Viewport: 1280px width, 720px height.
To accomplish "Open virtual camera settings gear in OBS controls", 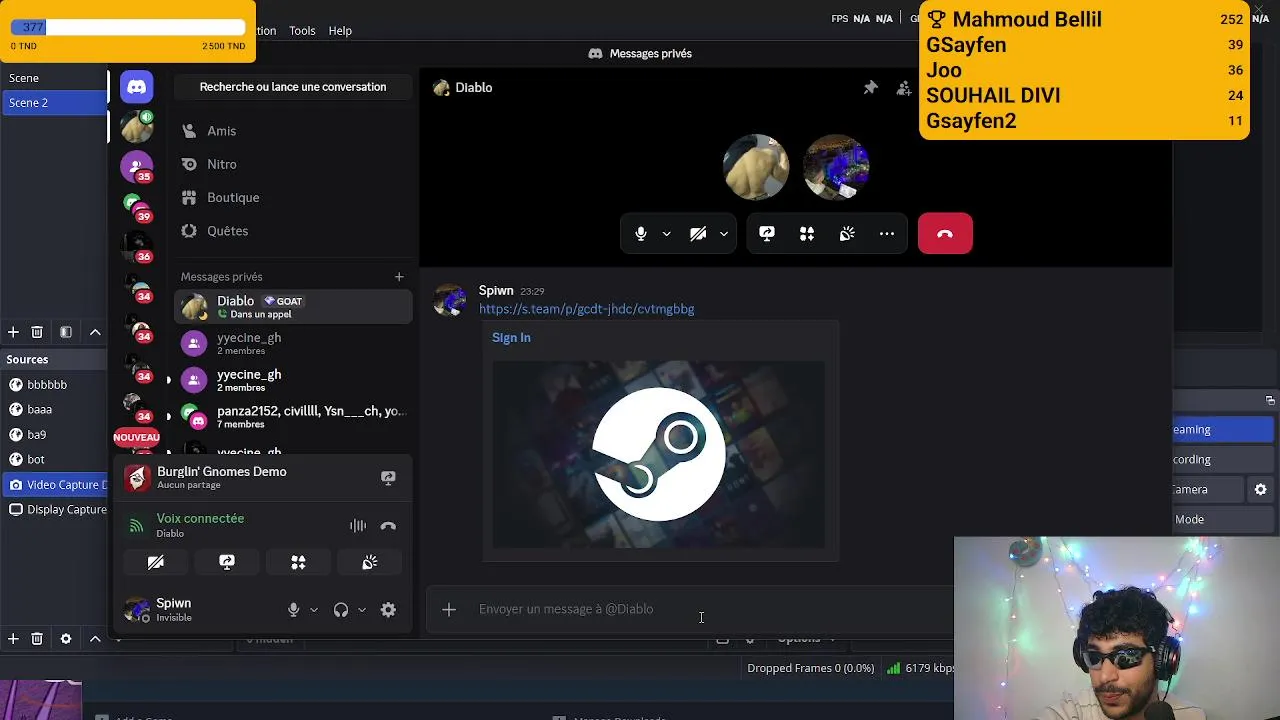I will point(1260,489).
